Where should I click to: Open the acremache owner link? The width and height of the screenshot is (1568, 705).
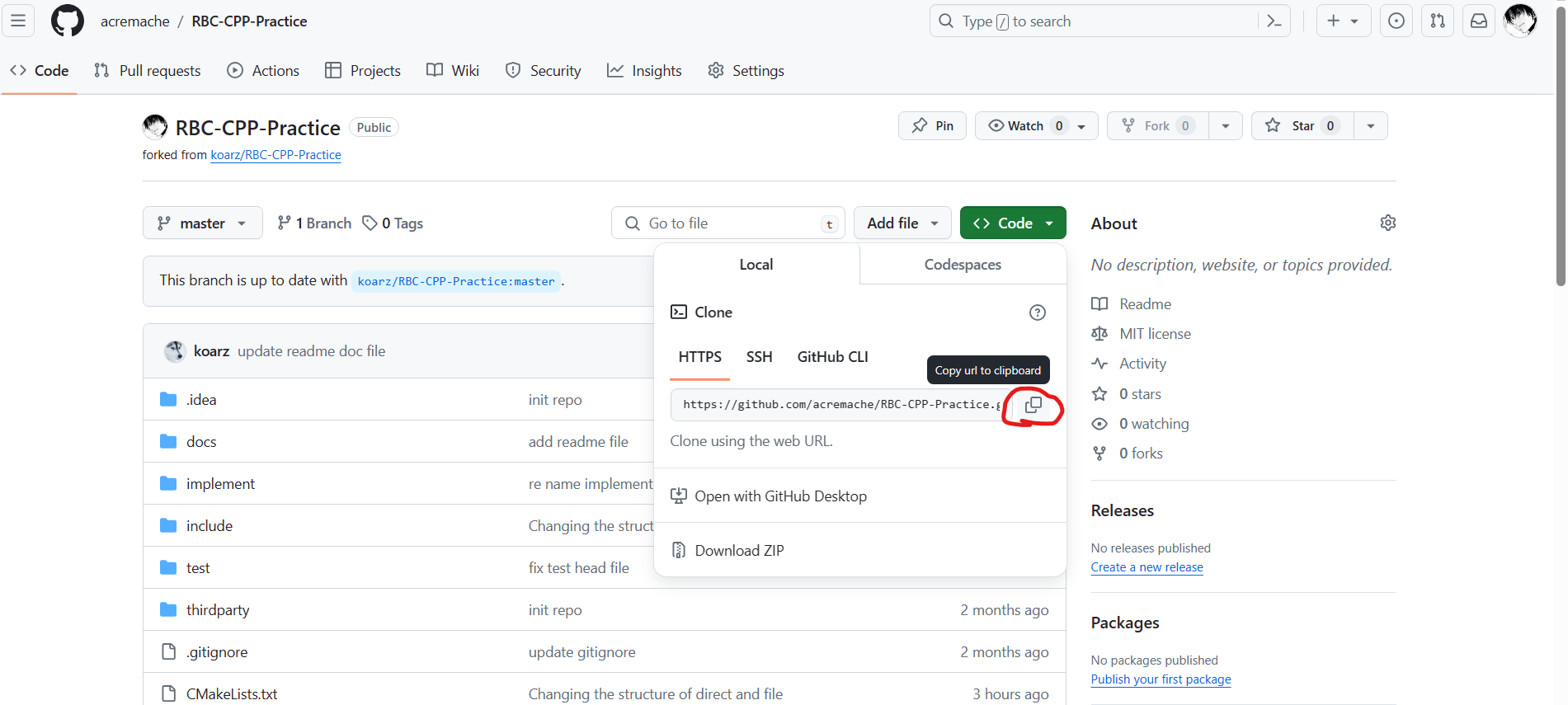pyautogui.click(x=135, y=21)
